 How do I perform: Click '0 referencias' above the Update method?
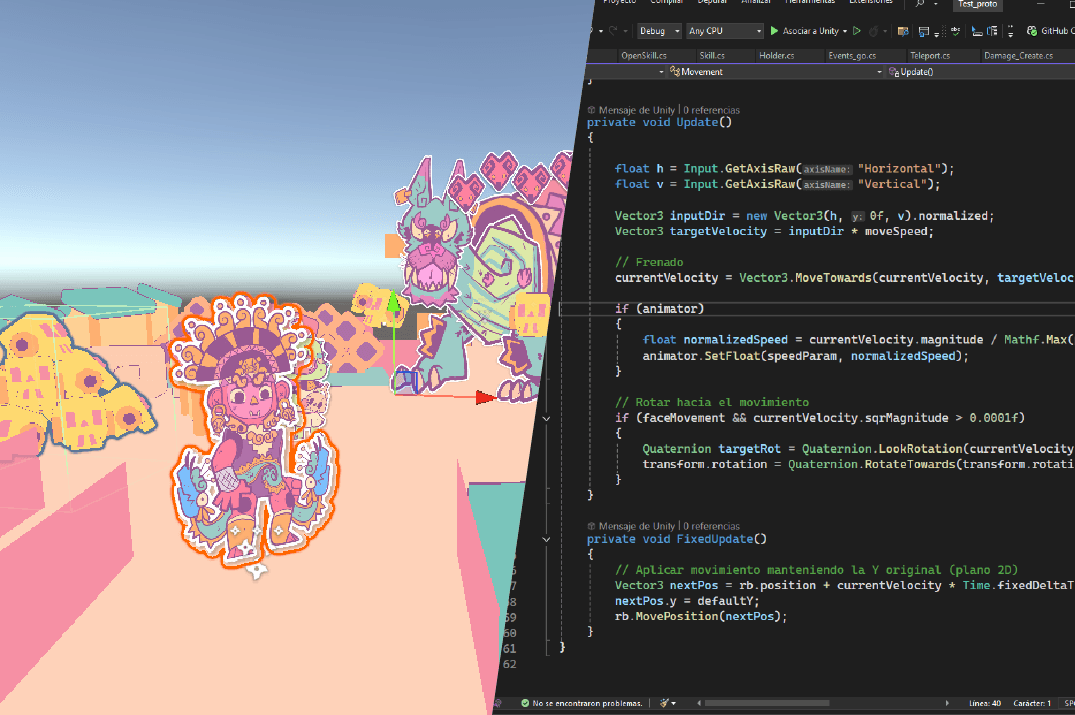pyautogui.click(x=712, y=110)
